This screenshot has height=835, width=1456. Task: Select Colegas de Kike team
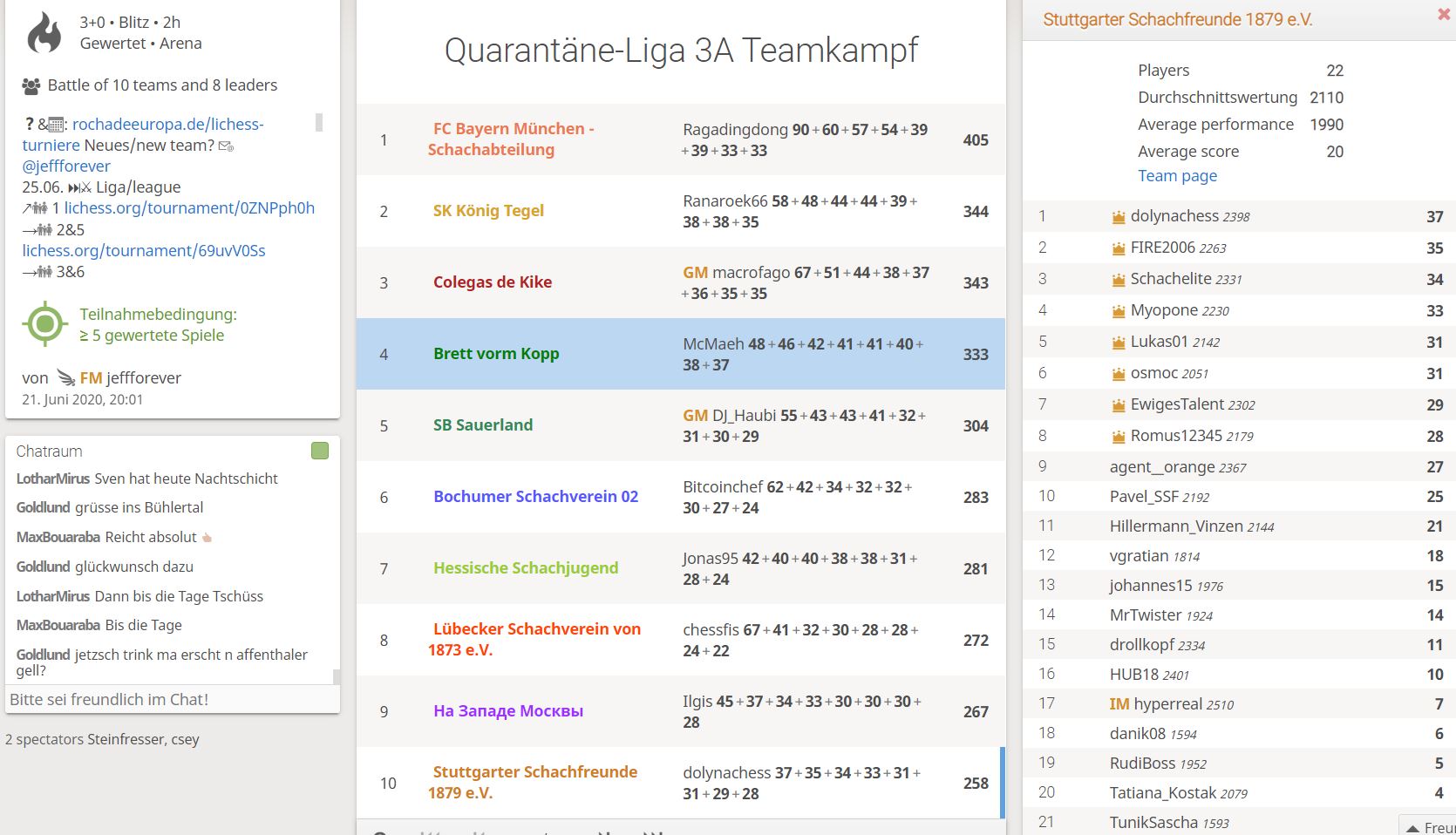(493, 282)
